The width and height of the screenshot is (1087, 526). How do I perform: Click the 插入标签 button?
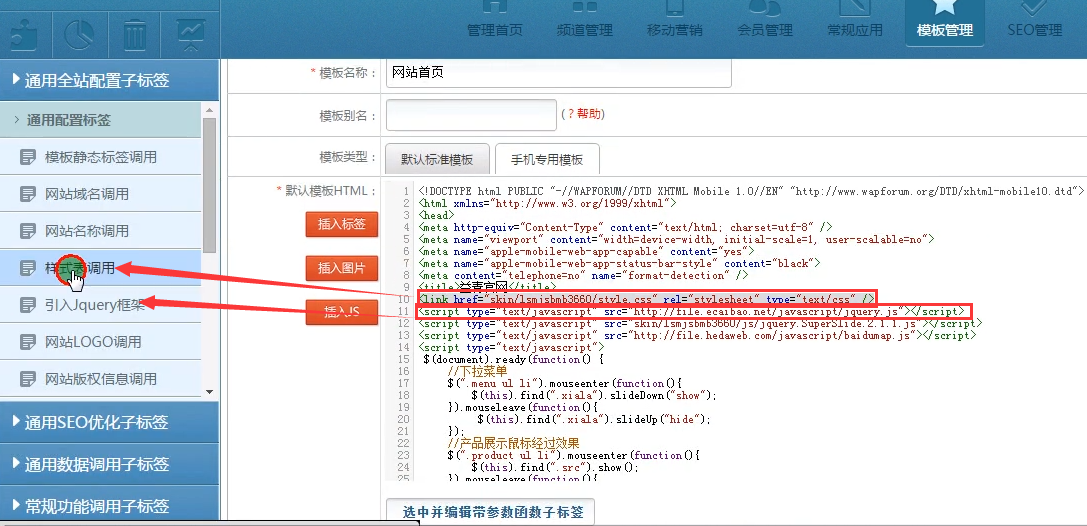[x=341, y=224]
